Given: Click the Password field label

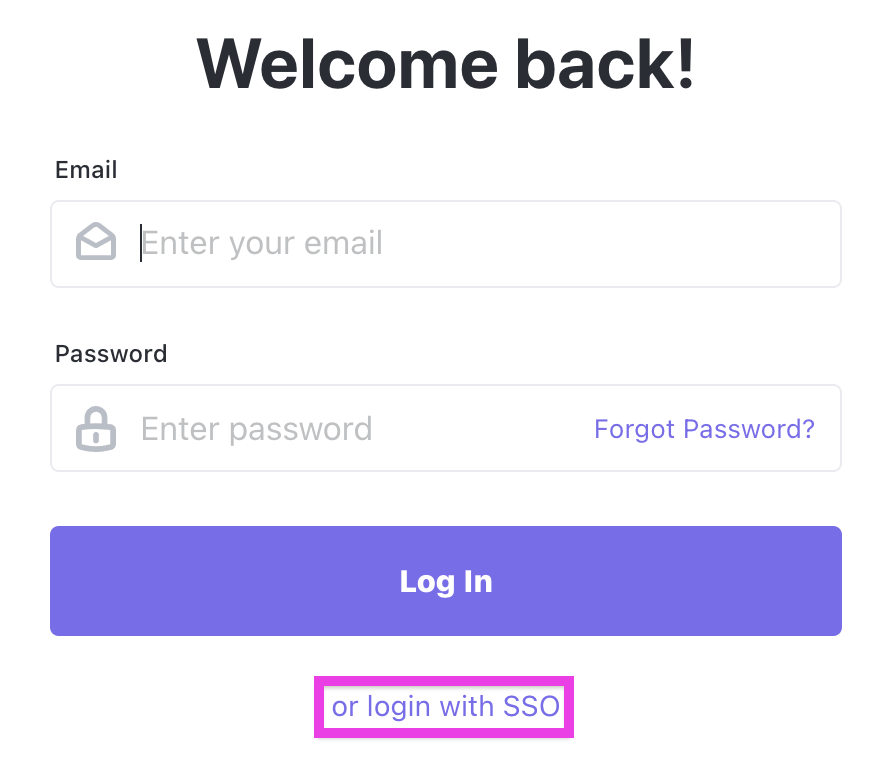Looking at the screenshot, I should [111, 353].
